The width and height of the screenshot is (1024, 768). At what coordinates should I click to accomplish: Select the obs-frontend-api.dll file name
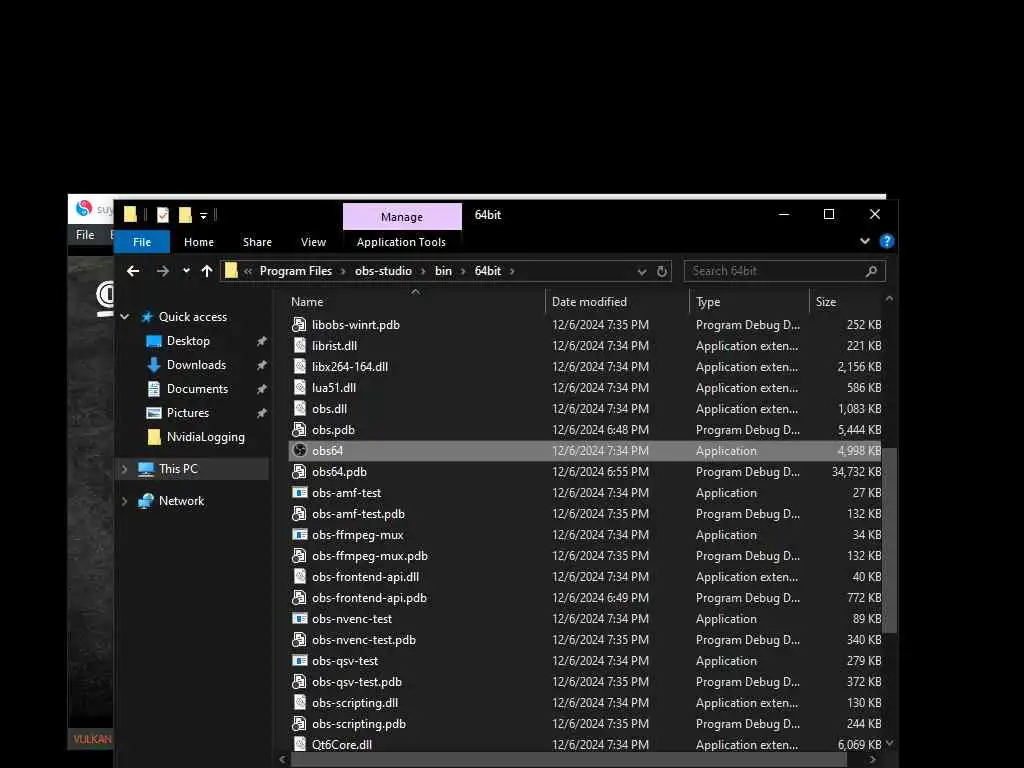tap(366, 577)
